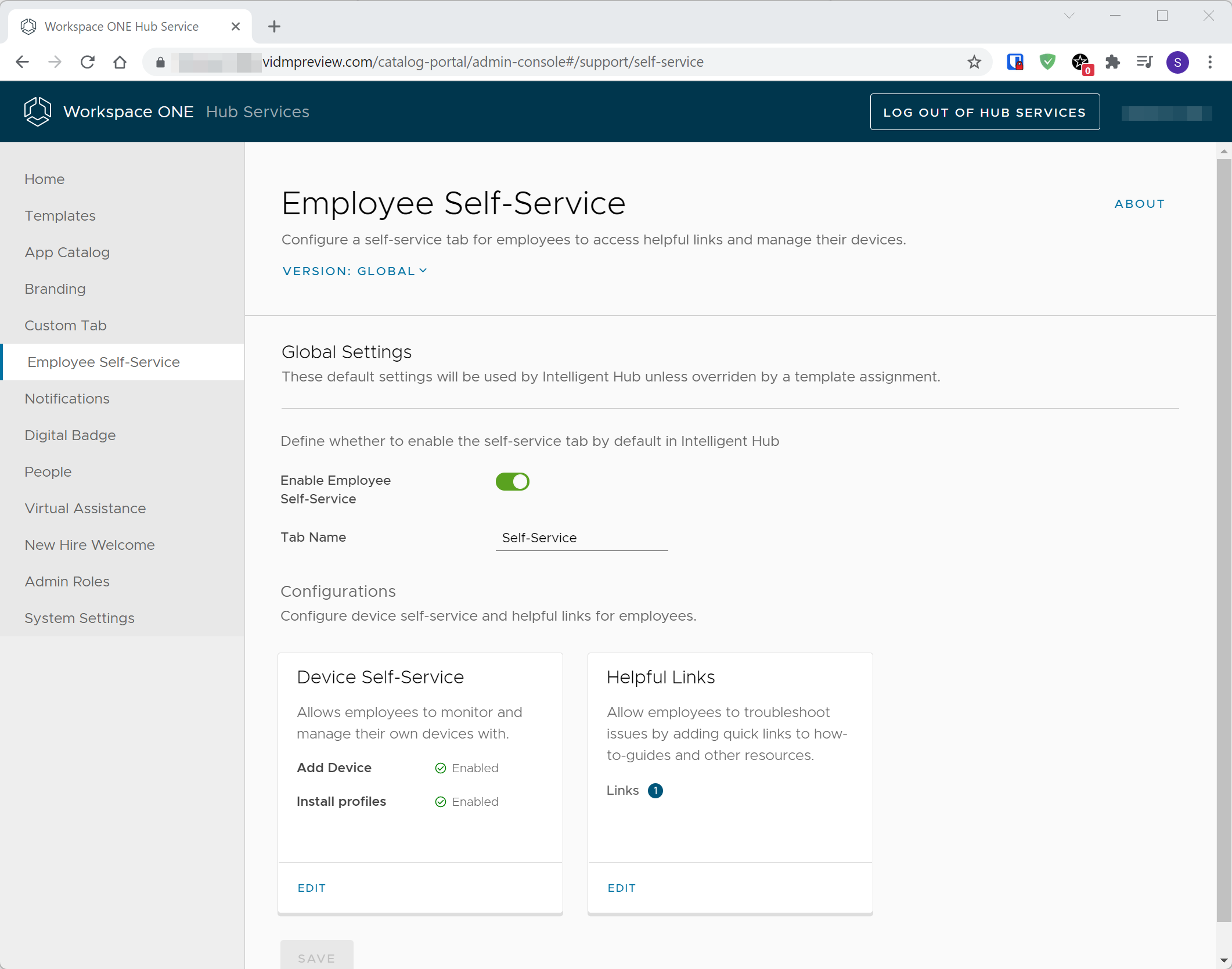
Task: Toggle Enable Employee Self-Service switch
Action: coord(512,481)
